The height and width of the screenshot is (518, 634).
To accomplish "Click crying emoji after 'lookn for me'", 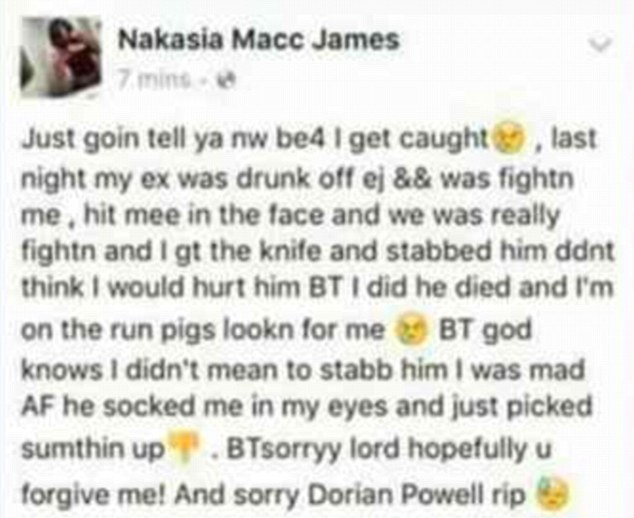I will click(412, 331).
